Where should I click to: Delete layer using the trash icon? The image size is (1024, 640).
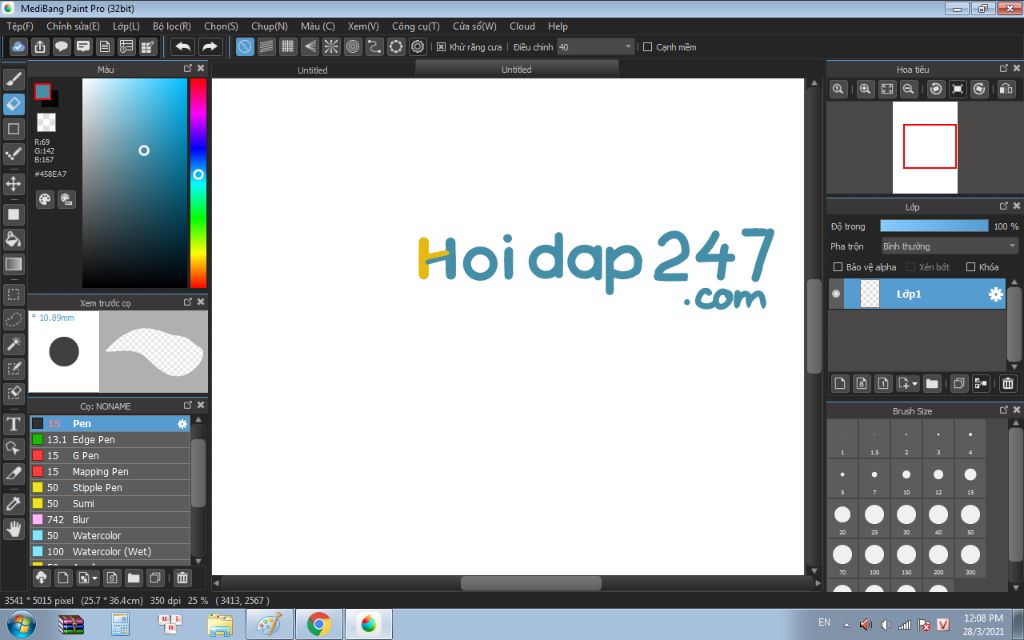click(1008, 383)
